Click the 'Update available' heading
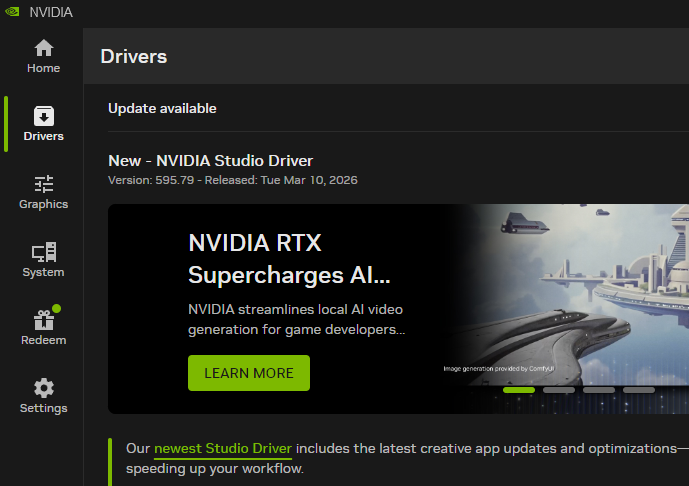This screenshot has width=689, height=486. point(162,109)
